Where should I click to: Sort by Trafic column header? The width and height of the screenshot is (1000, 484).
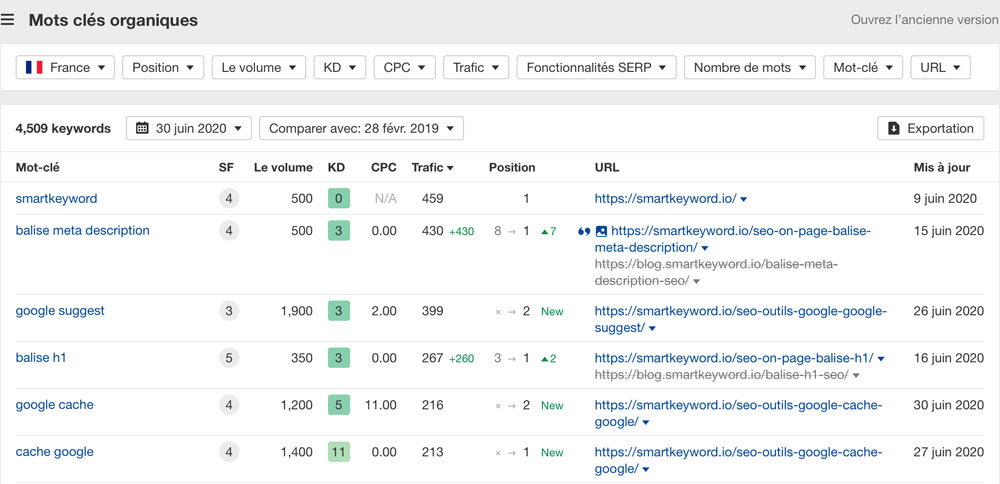pos(432,168)
